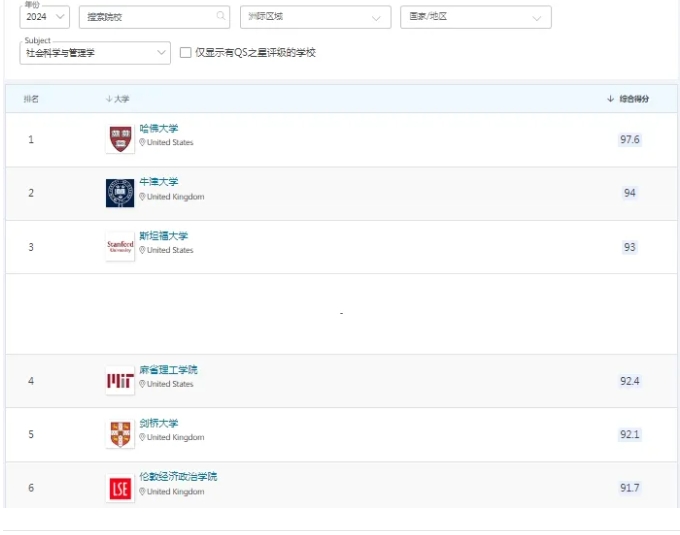This screenshot has width=680, height=535.
Task: Click rank number 1 in the table
Action: pyautogui.click(x=31, y=140)
